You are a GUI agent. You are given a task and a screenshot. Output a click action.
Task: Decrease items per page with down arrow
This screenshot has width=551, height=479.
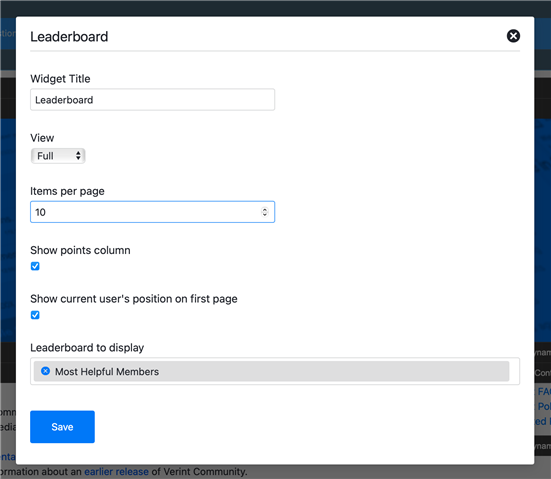coord(265,214)
